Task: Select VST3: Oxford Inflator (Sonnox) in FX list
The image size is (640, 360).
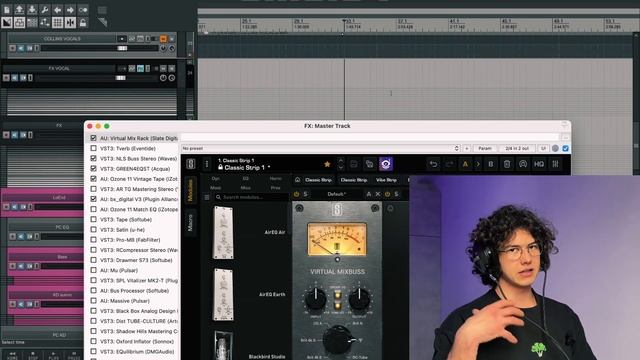Action: pyautogui.click(x=137, y=342)
